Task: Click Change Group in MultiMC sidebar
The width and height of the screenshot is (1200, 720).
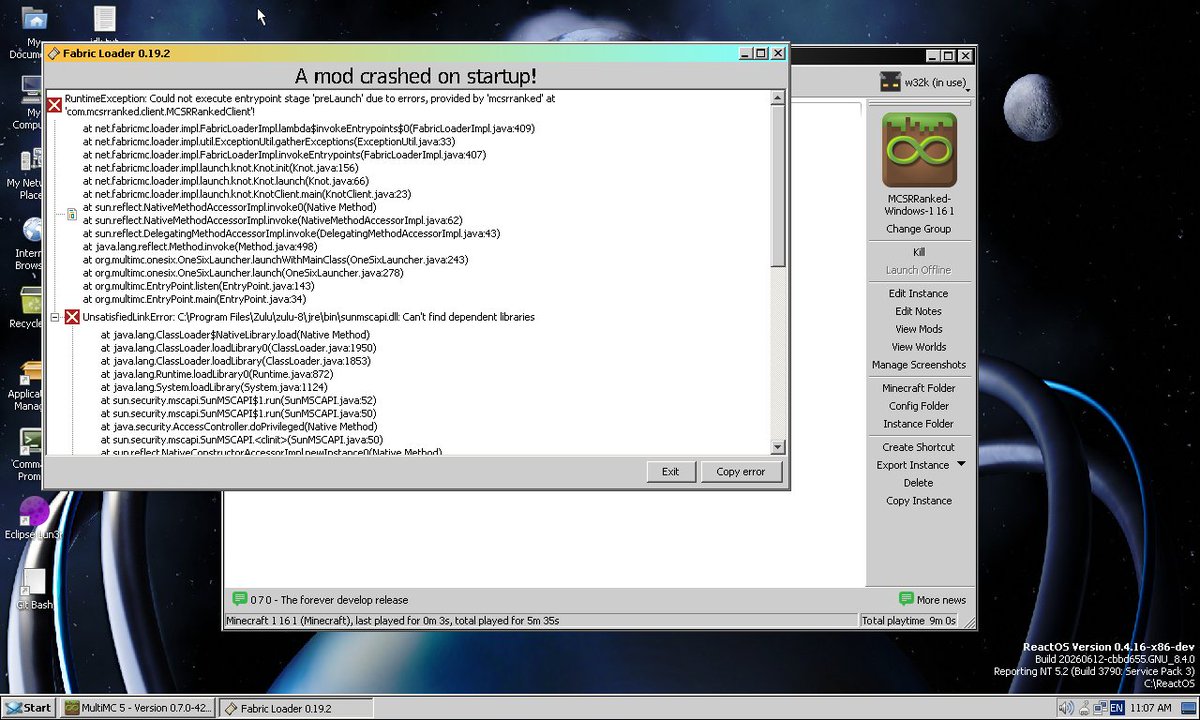Action: 918,229
